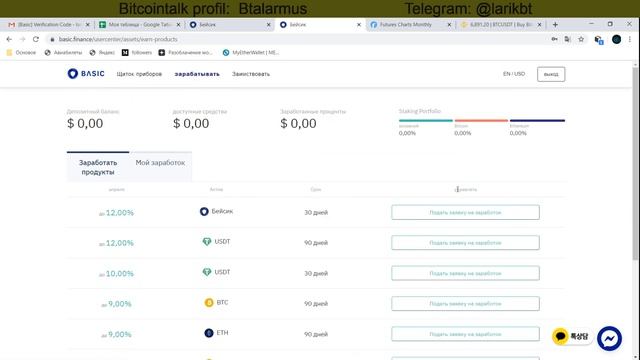Apply to earn on Бейсик 30 days row
Viewport: 640px width, 360px height.
[465, 212]
